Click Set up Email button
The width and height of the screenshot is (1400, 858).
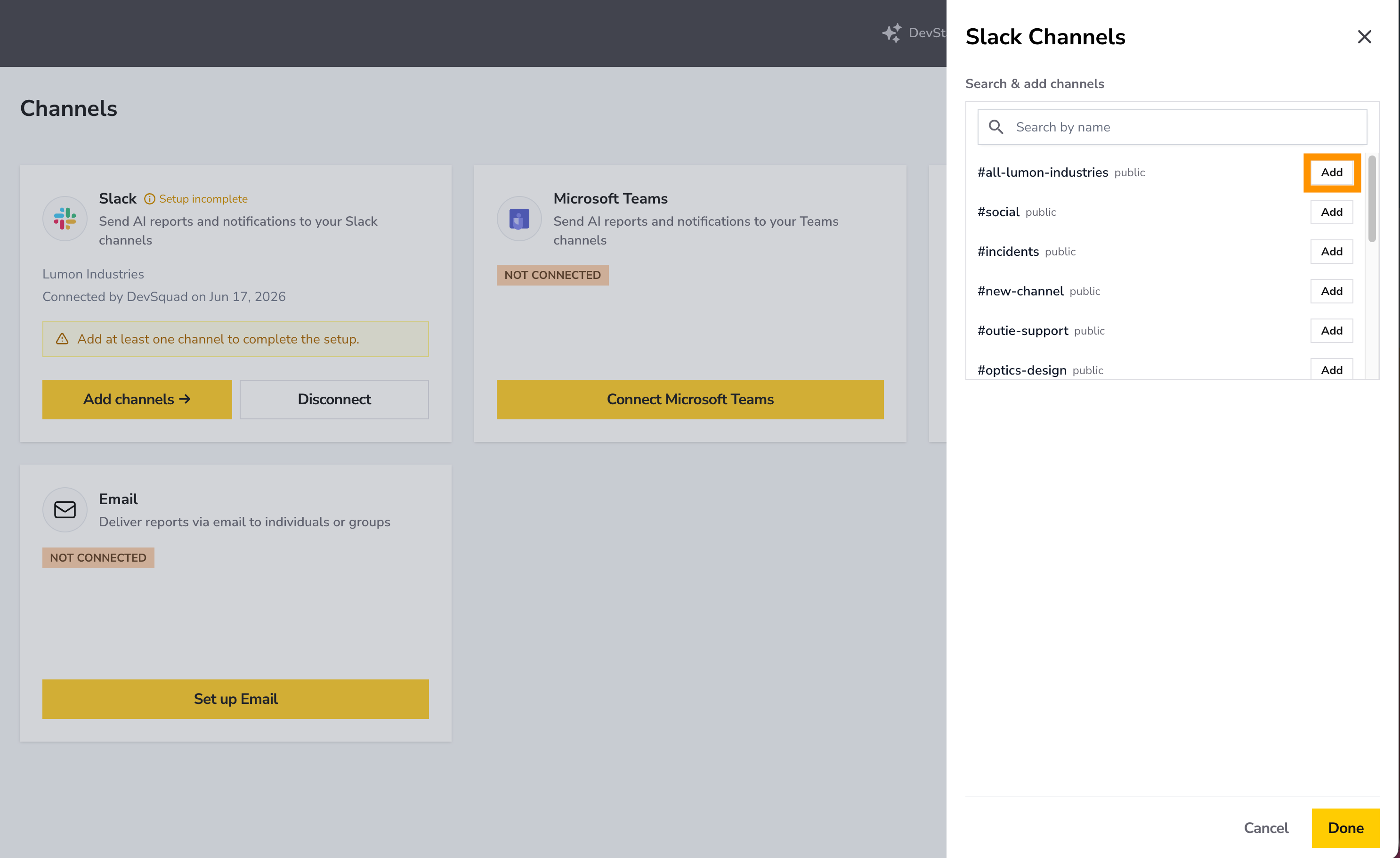[235, 699]
